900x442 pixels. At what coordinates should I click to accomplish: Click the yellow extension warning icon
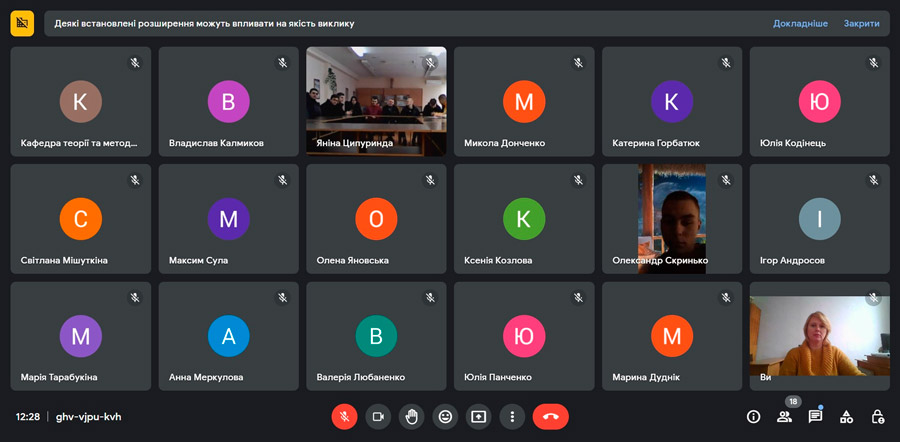pyautogui.click(x=22, y=23)
